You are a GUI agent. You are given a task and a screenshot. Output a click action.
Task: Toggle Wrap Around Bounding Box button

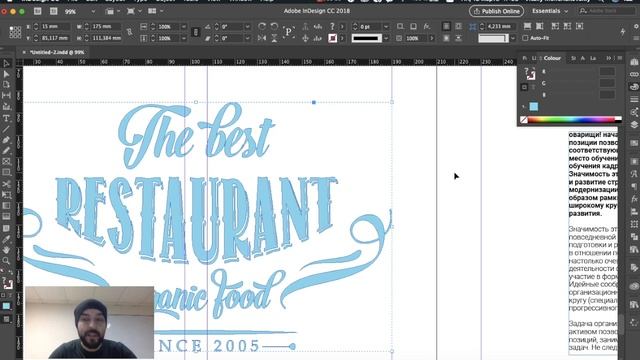tap(458, 27)
